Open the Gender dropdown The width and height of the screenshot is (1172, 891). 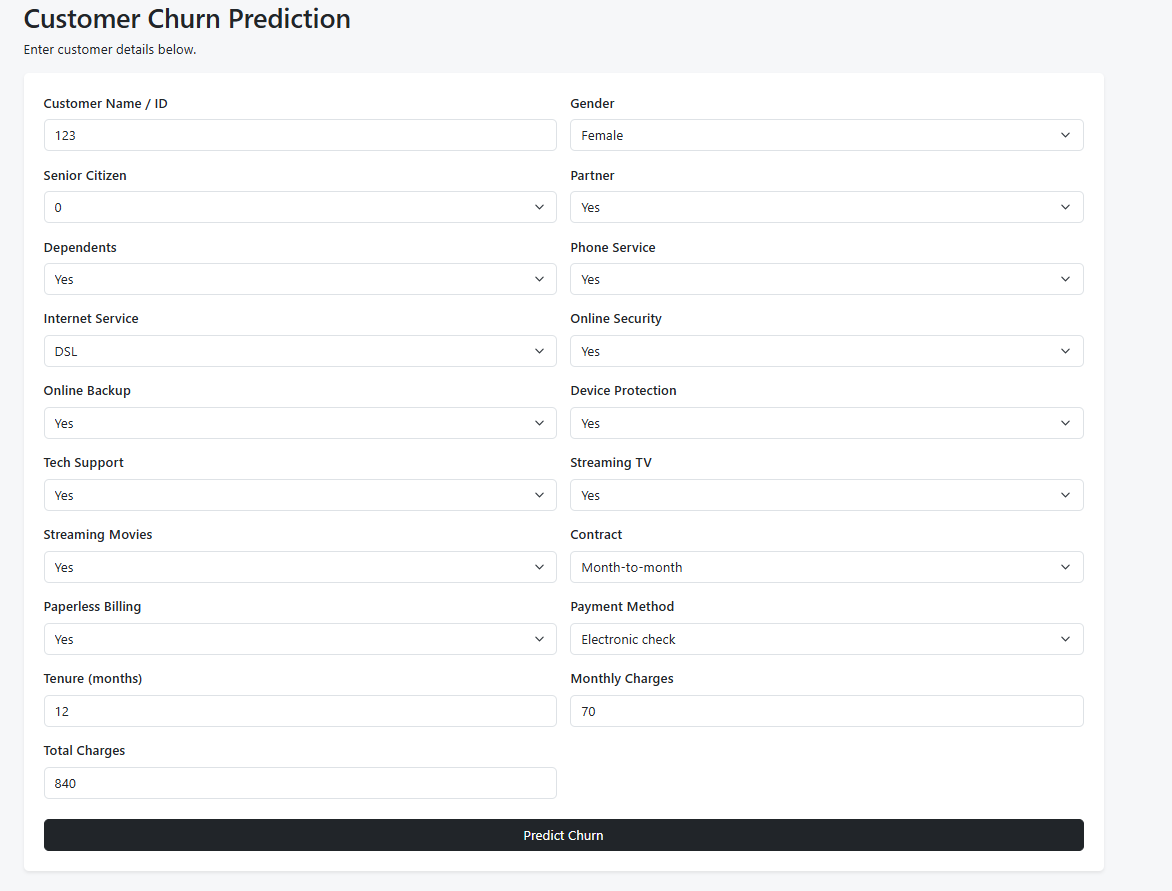(826, 135)
